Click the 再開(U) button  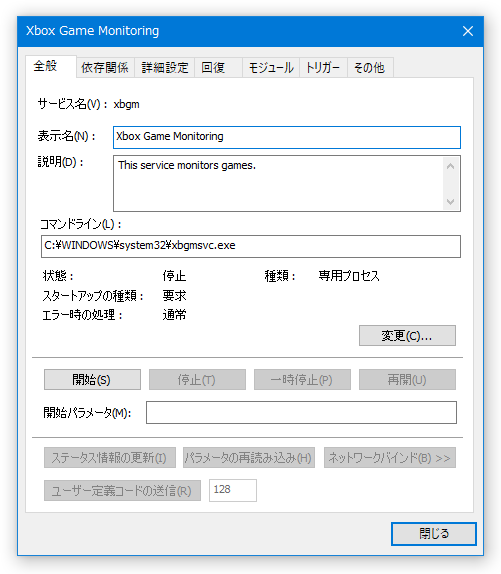[x=407, y=379]
